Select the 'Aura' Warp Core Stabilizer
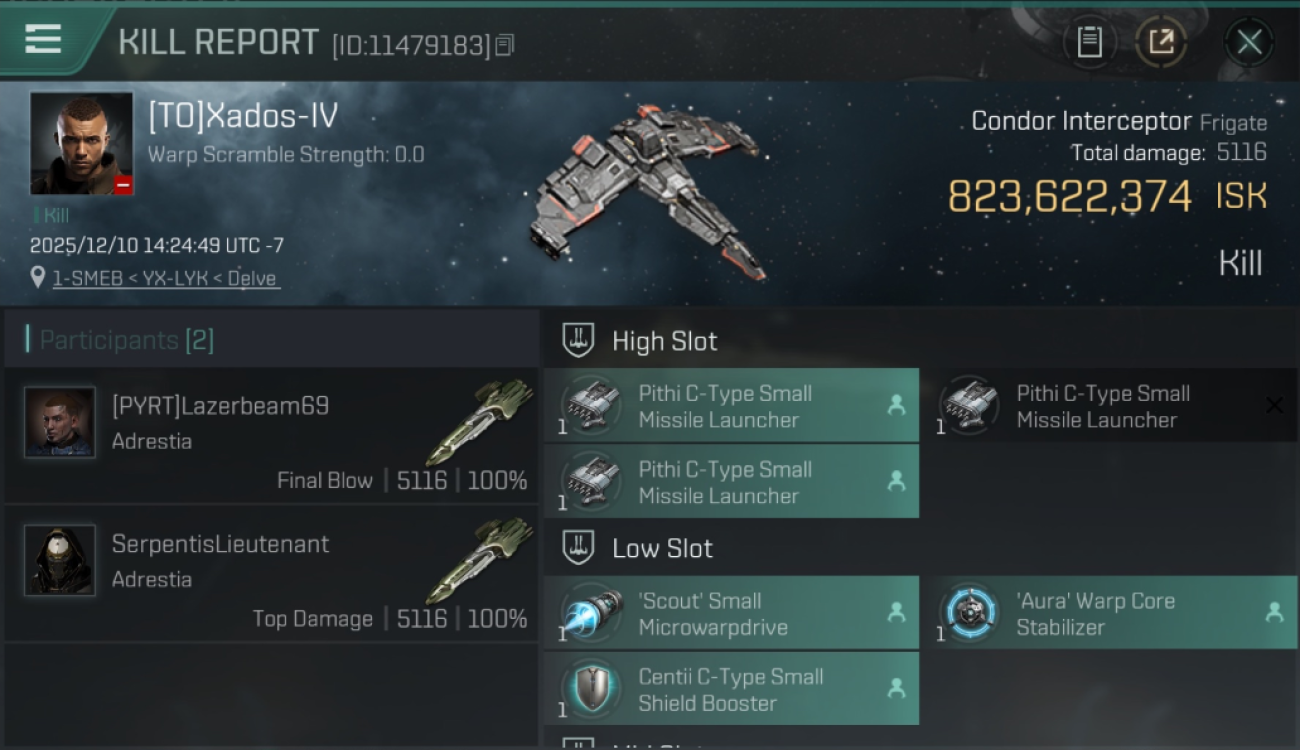Viewport: 1300px width, 750px height. coord(1110,613)
